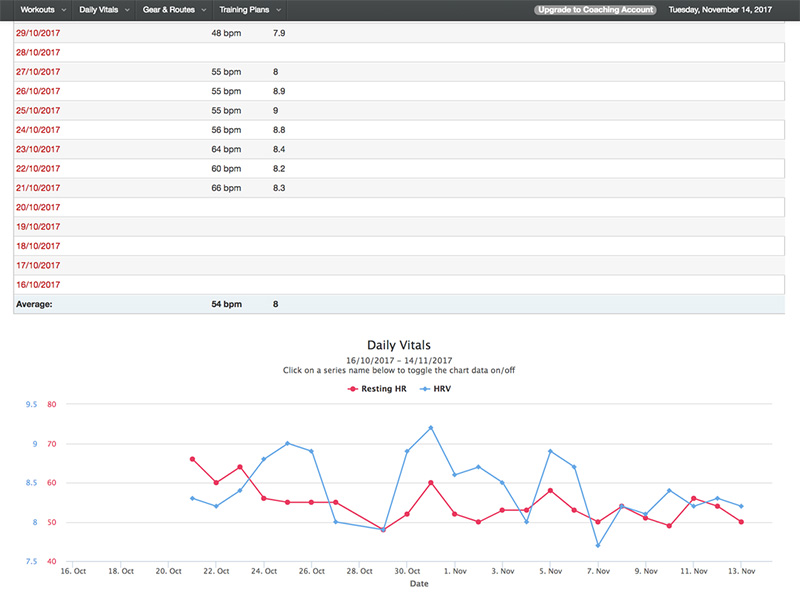
Task: Click the lowest HRV point on 7 Nov
Action: [598, 545]
